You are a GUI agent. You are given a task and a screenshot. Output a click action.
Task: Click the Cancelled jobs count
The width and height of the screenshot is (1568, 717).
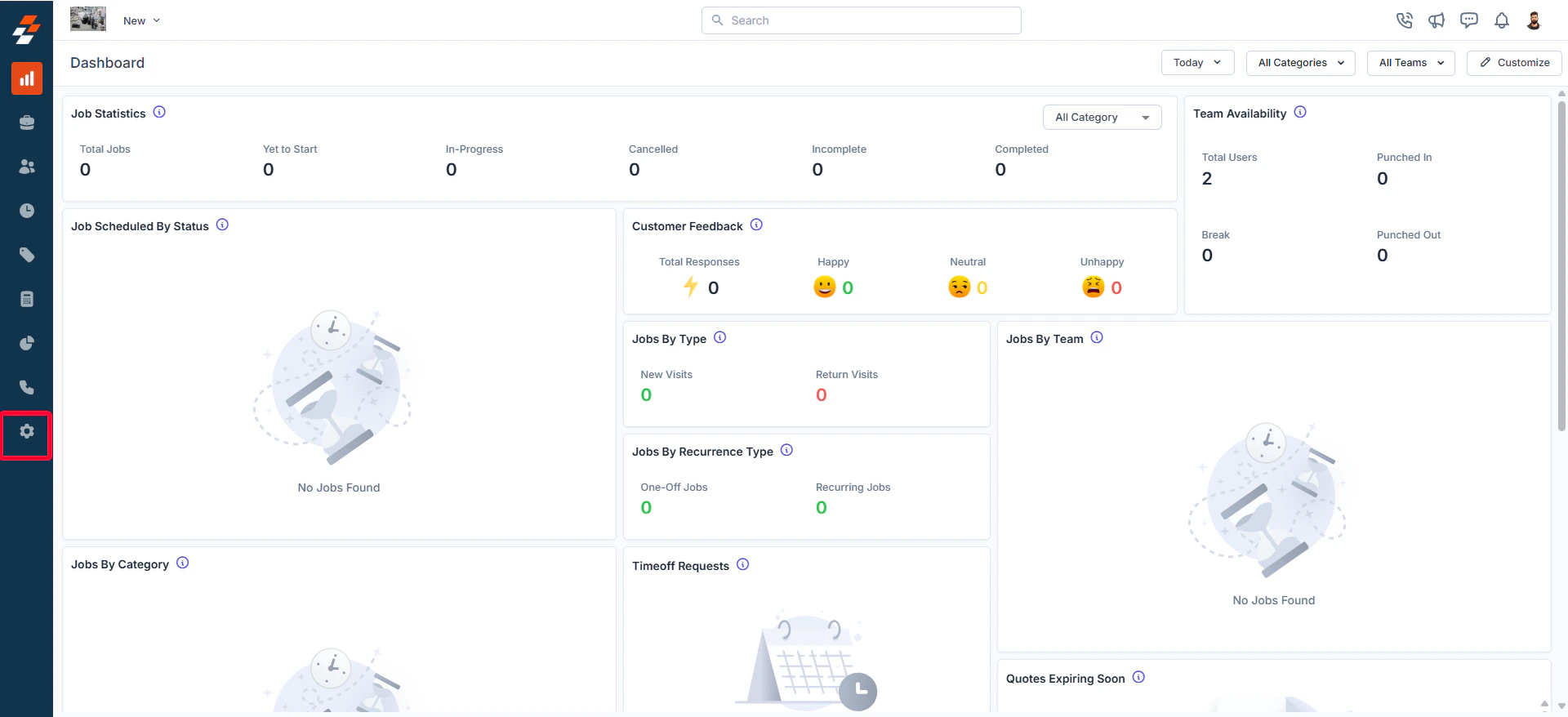(x=634, y=170)
